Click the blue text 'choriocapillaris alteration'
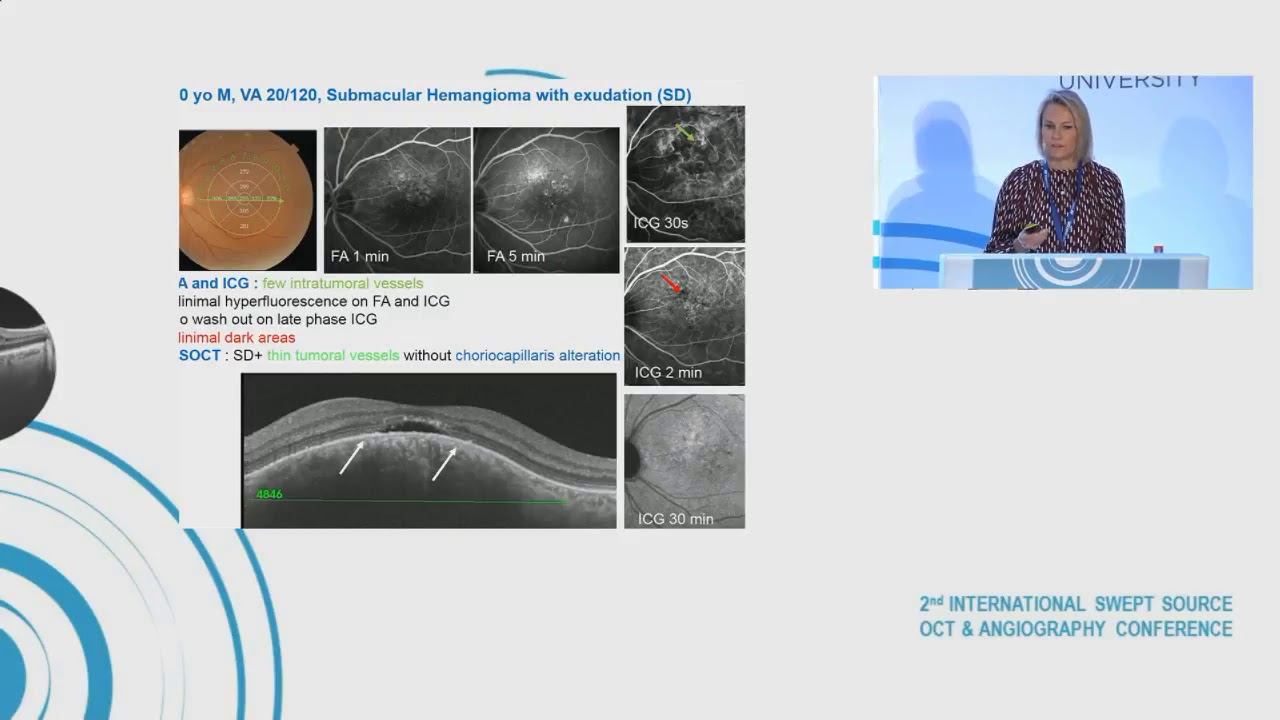This screenshot has width=1280, height=720. pos(538,355)
